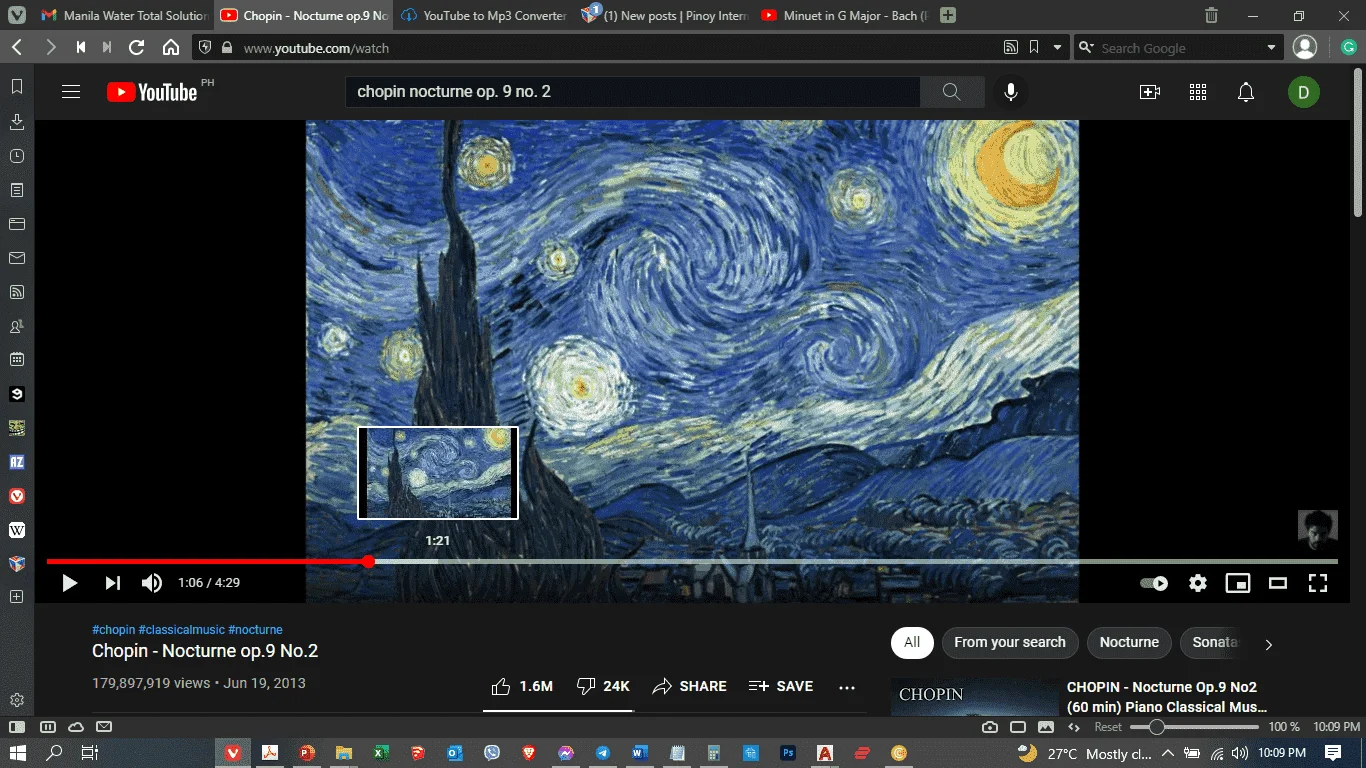Open the Windows Start menu
Screen dimensions: 1366x768
(18, 753)
